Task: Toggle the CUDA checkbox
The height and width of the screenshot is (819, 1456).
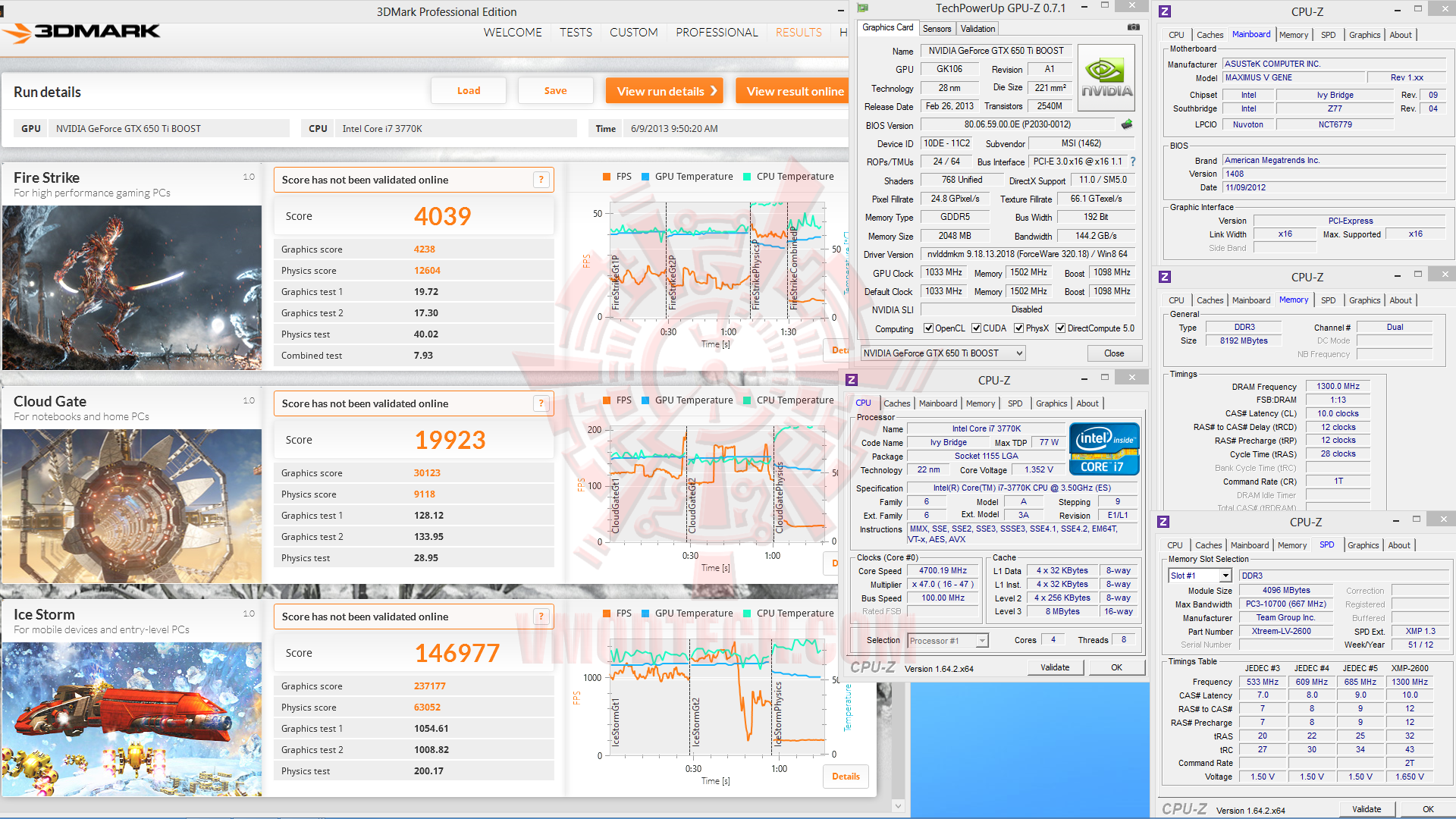Action: [976, 328]
